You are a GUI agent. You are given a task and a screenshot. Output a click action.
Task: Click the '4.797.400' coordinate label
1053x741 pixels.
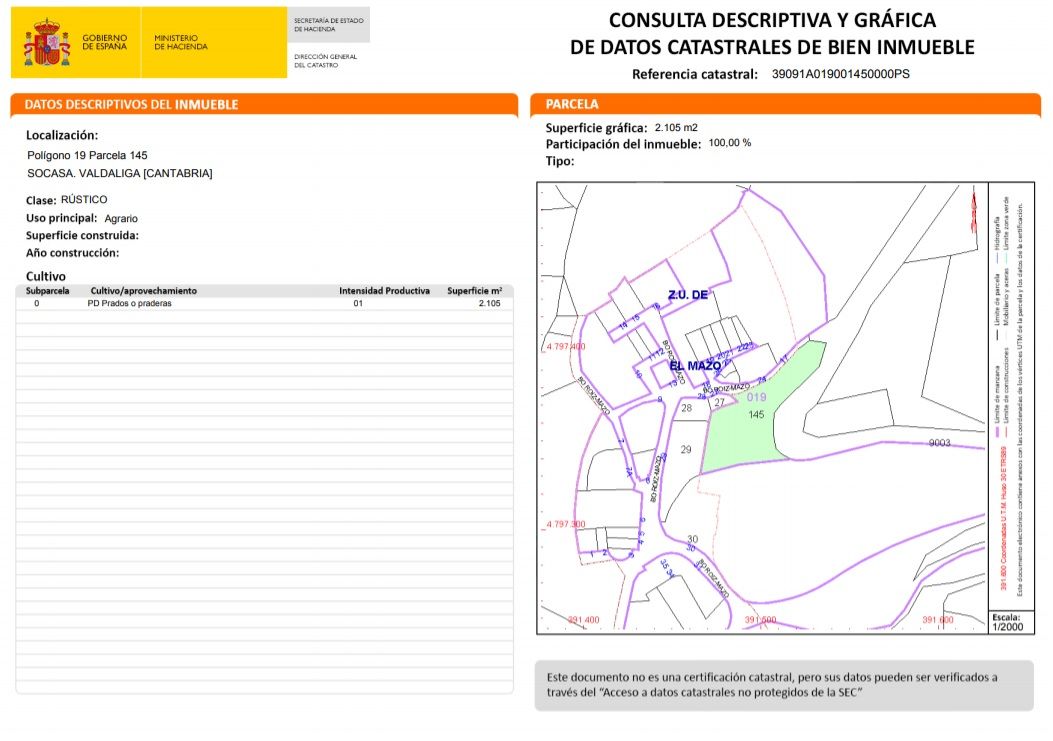pos(565,347)
